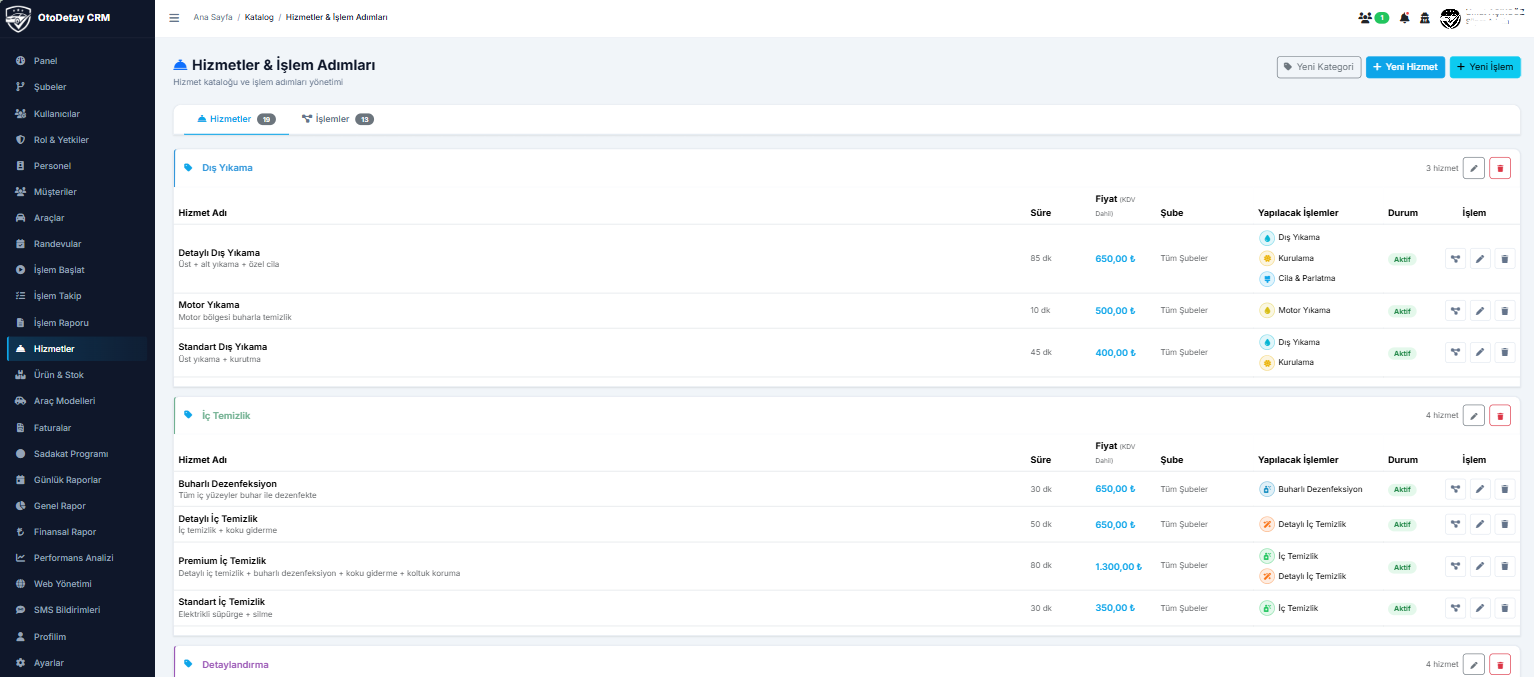
Task: Click the Aktif badge in Motor Yıkama row
Action: (x=1403, y=311)
